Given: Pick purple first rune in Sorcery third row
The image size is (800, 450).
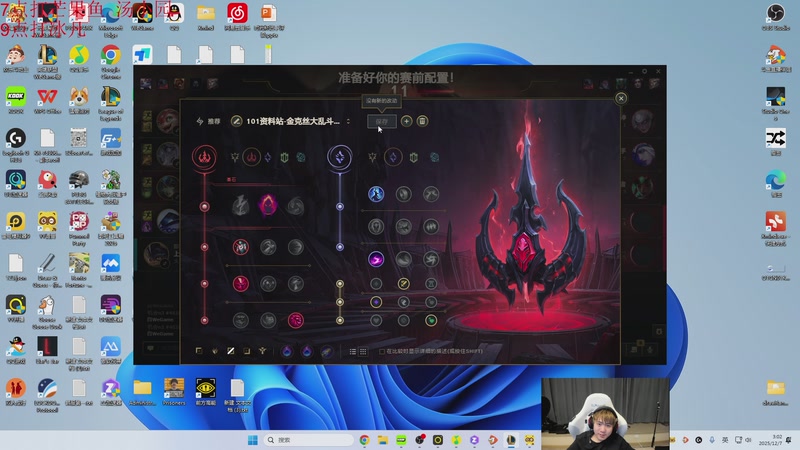Looking at the screenshot, I should pyautogui.click(x=376, y=259).
